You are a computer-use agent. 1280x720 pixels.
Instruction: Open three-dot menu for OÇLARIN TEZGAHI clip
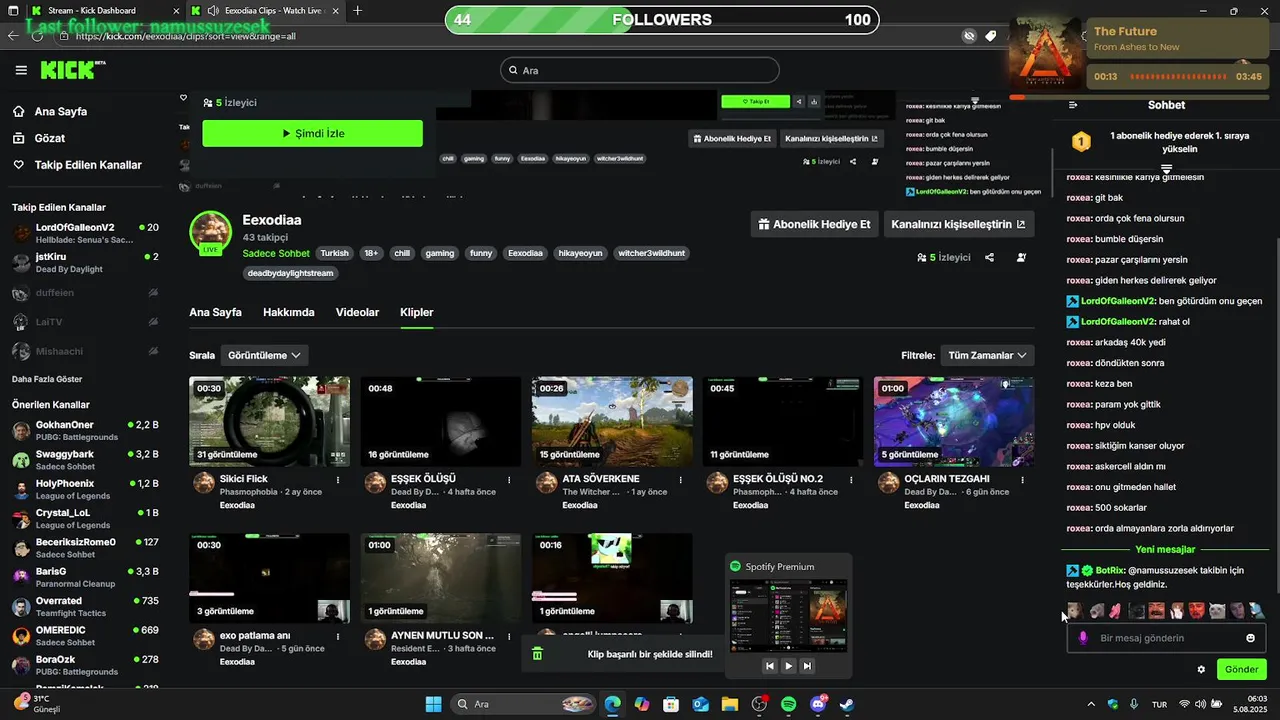coord(1023,480)
